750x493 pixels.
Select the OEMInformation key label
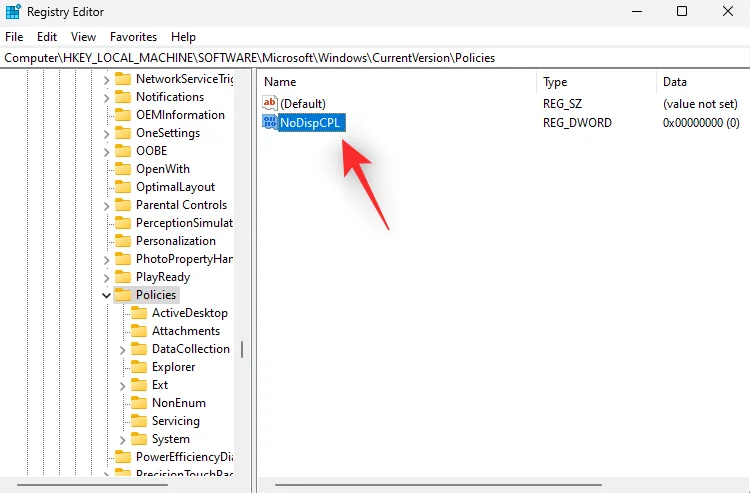pos(180,115)
